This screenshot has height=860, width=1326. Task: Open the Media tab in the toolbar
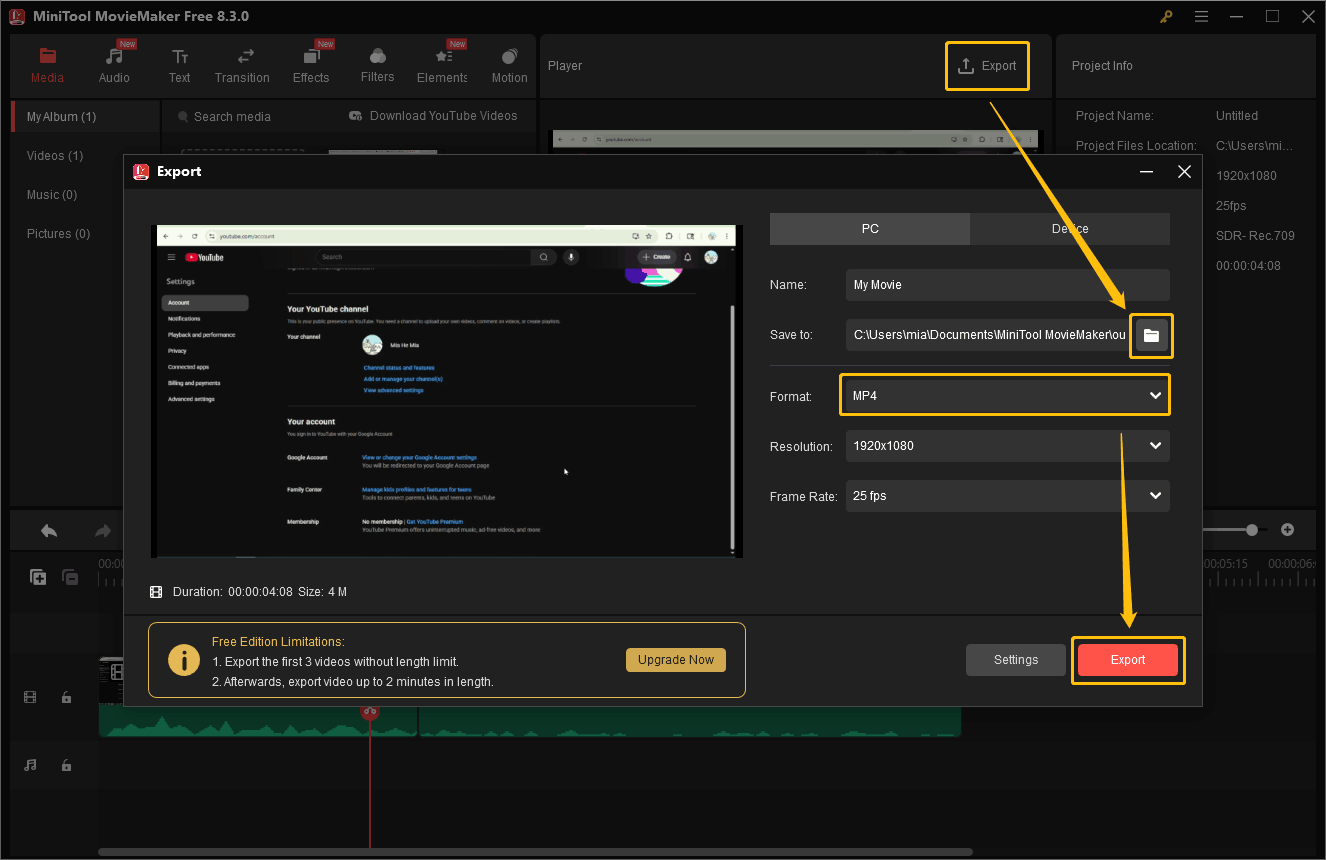pos(47,66)
